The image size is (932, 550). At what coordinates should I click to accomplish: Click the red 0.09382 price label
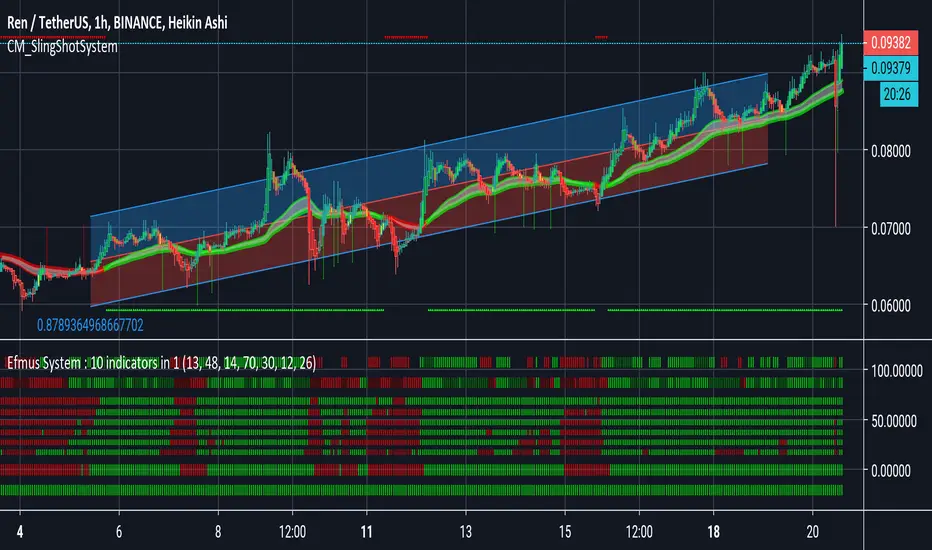tap(890, 43)
